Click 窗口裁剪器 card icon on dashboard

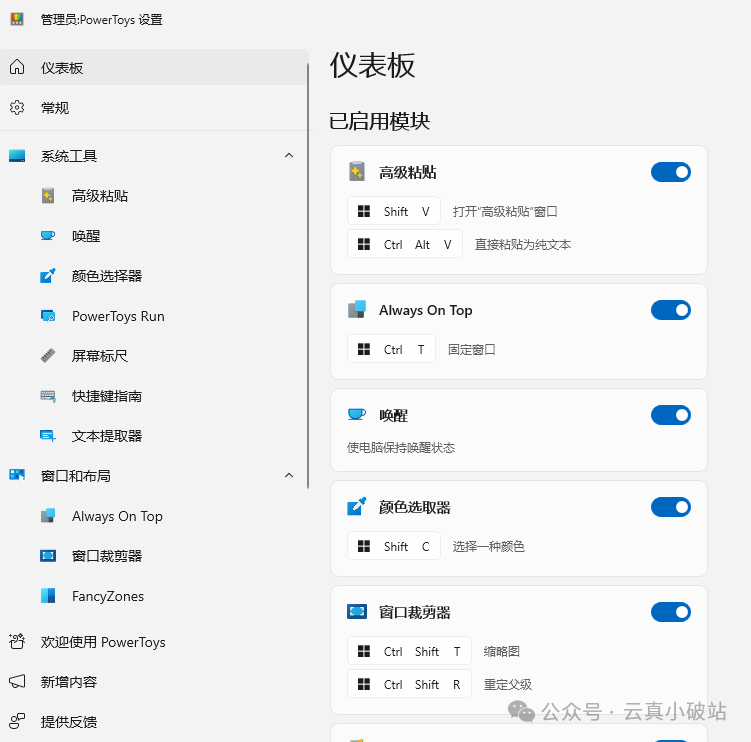[x=357, y=612]
